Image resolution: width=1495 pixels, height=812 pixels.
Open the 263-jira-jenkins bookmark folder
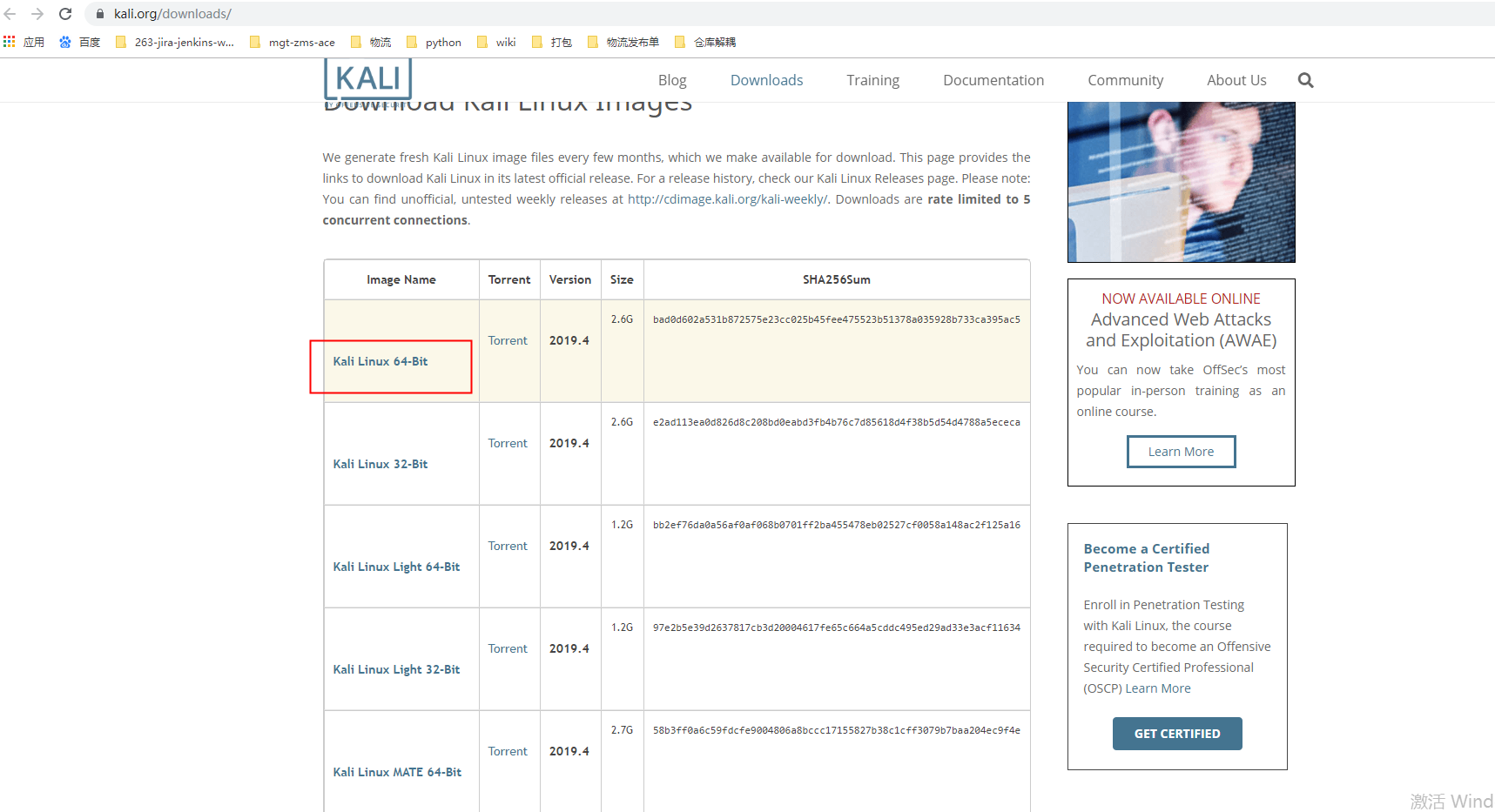[x=175, y=42]
